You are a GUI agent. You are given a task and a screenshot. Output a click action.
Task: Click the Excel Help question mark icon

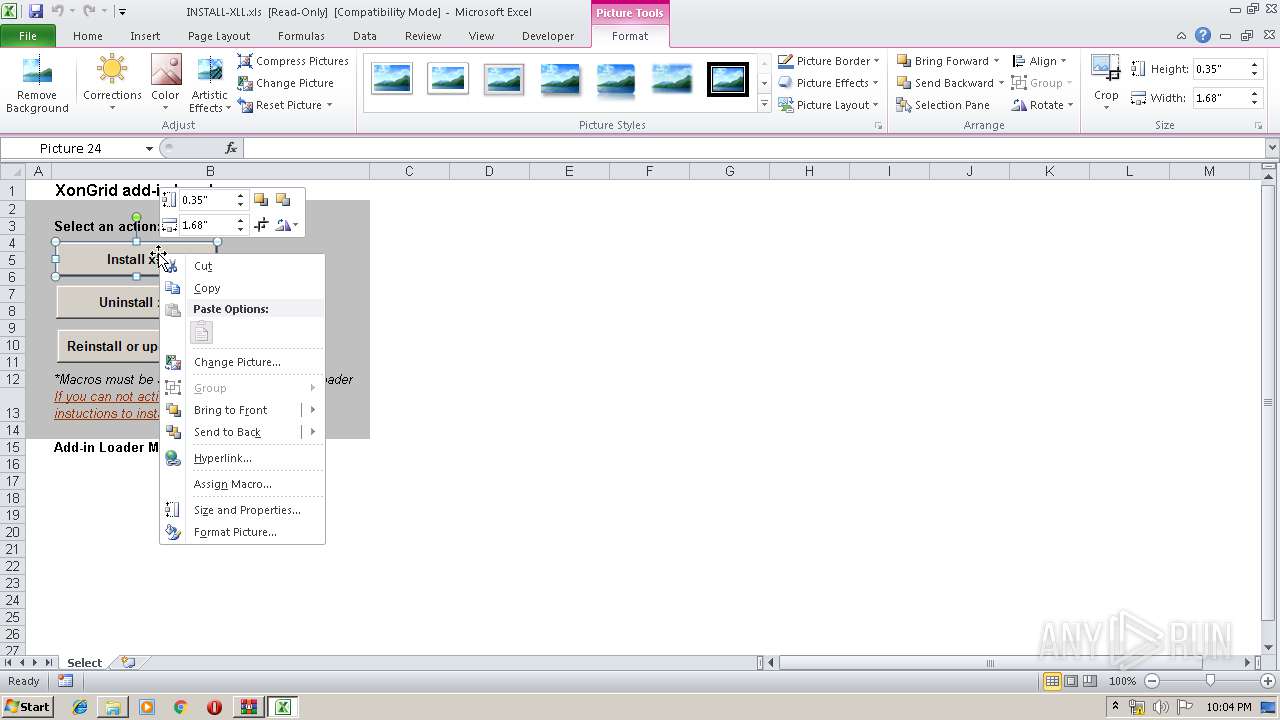(x=1203, y=36)
